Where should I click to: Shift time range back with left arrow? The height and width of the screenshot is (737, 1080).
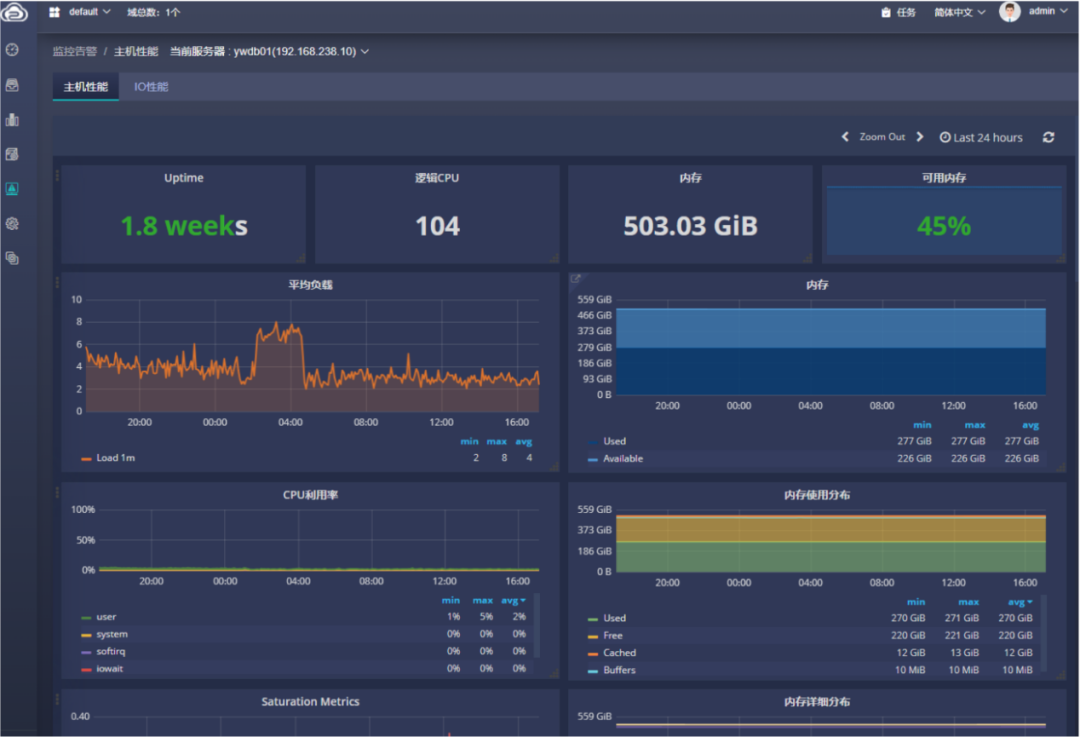click(x=845, y=137)
